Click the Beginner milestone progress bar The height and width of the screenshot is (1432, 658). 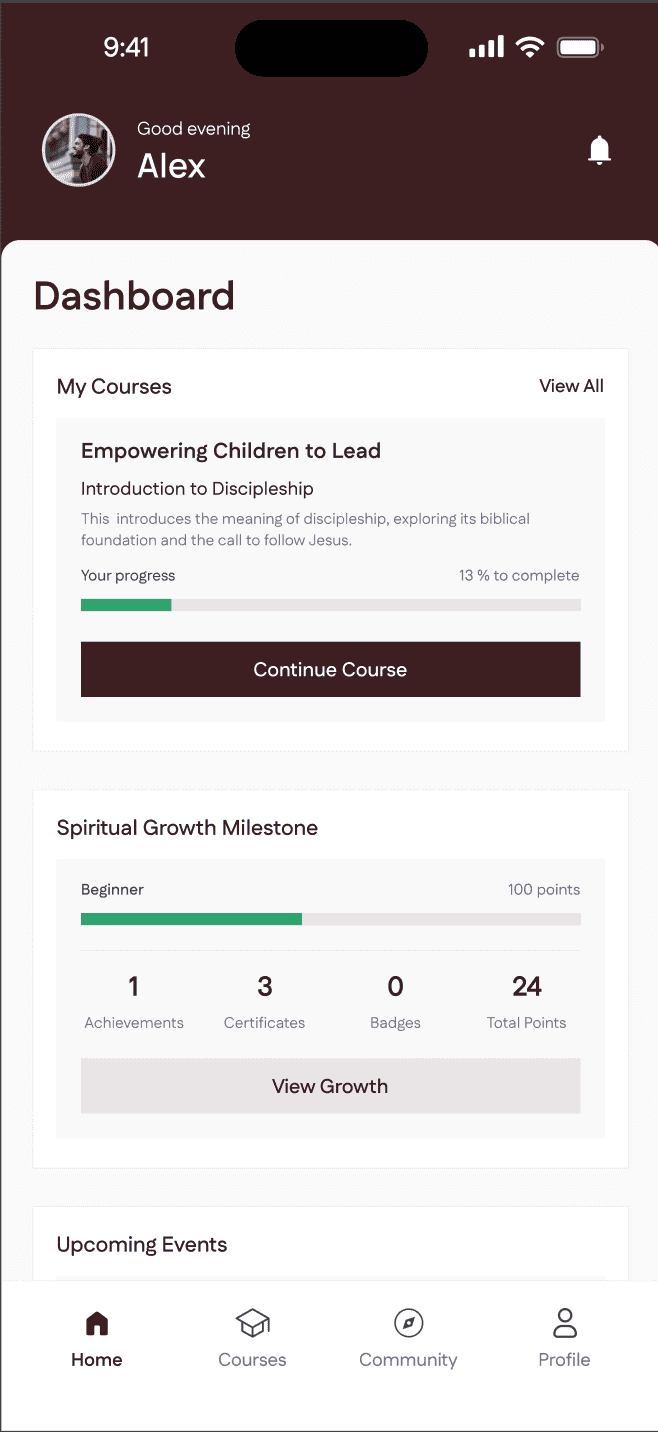tap(330, 919)
